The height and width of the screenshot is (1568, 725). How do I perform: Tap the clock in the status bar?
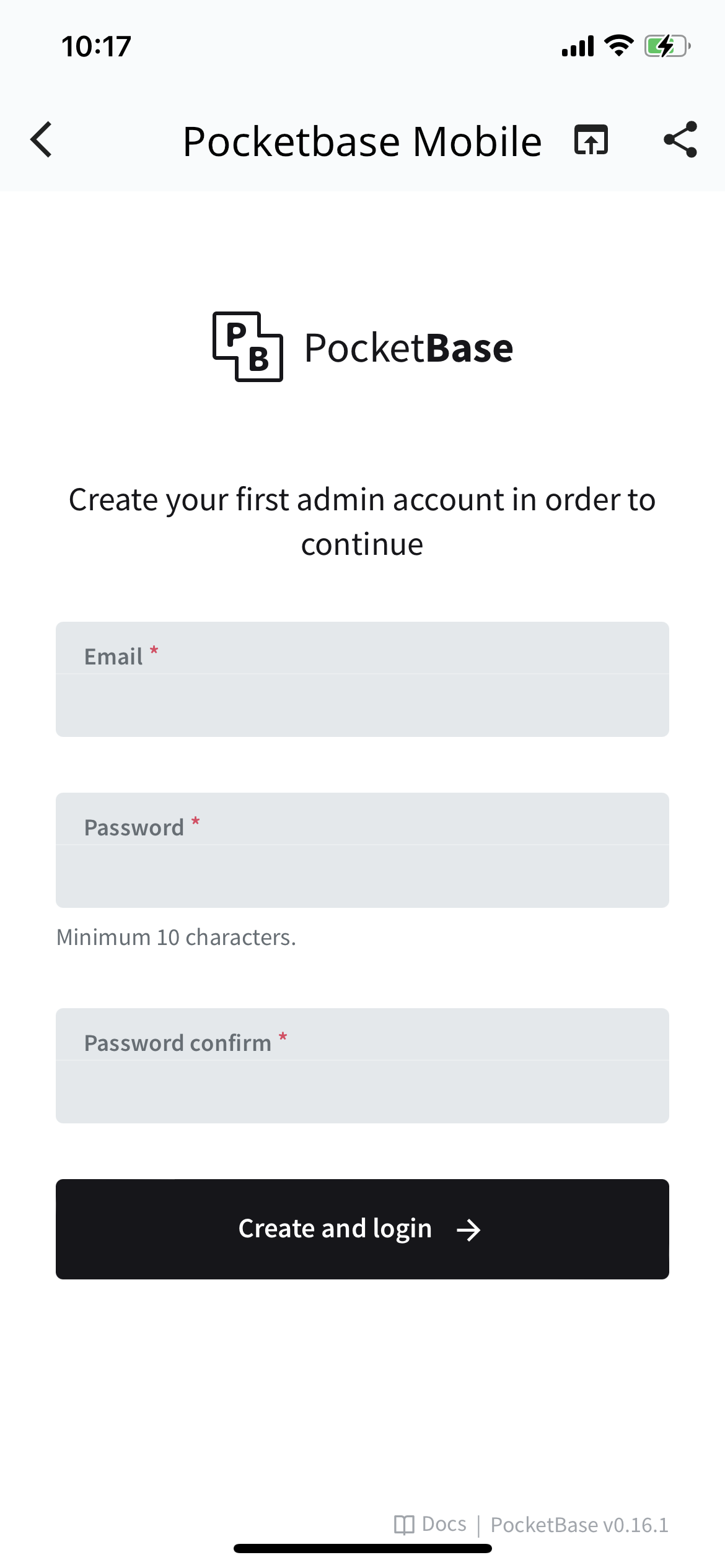(97, 44)
